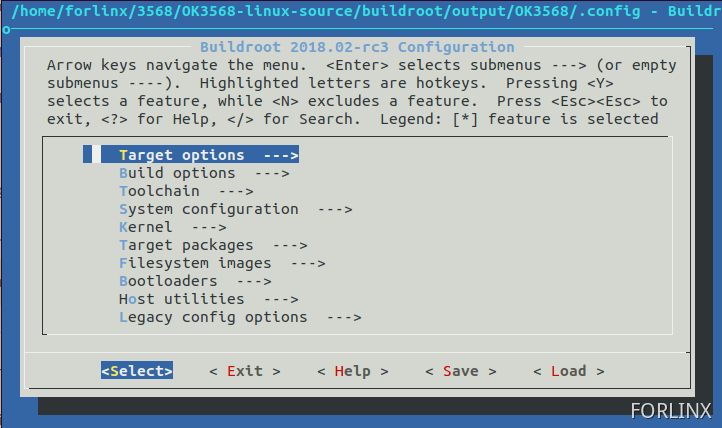Open Help from the bottom bar
The width and height of the screenshot is (722, 428).
click(352, 371)
